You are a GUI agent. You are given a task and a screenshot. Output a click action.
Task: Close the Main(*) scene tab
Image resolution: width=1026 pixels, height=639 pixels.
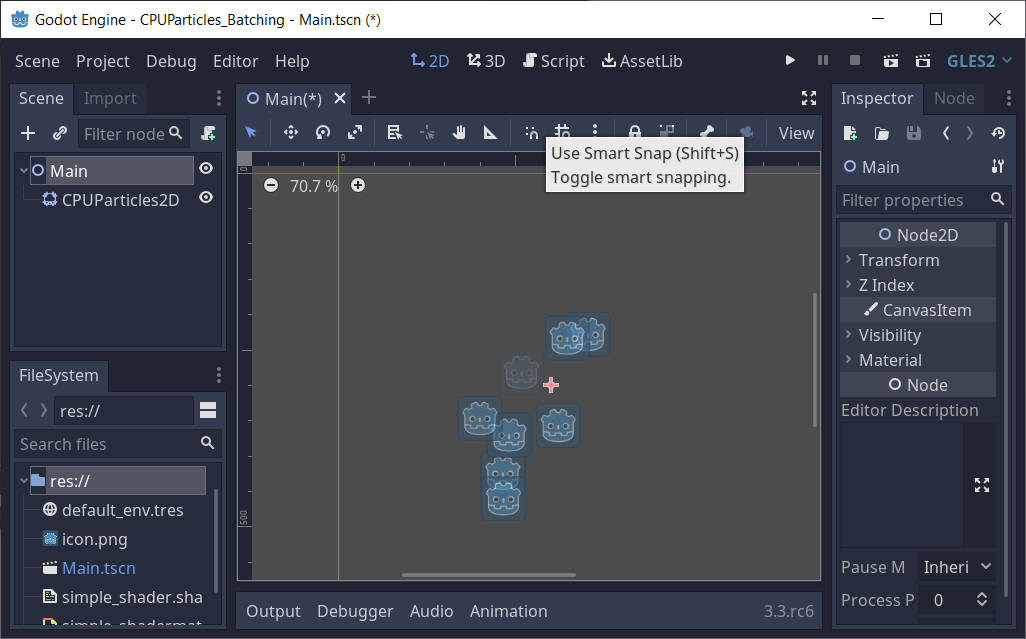[340, 98]
